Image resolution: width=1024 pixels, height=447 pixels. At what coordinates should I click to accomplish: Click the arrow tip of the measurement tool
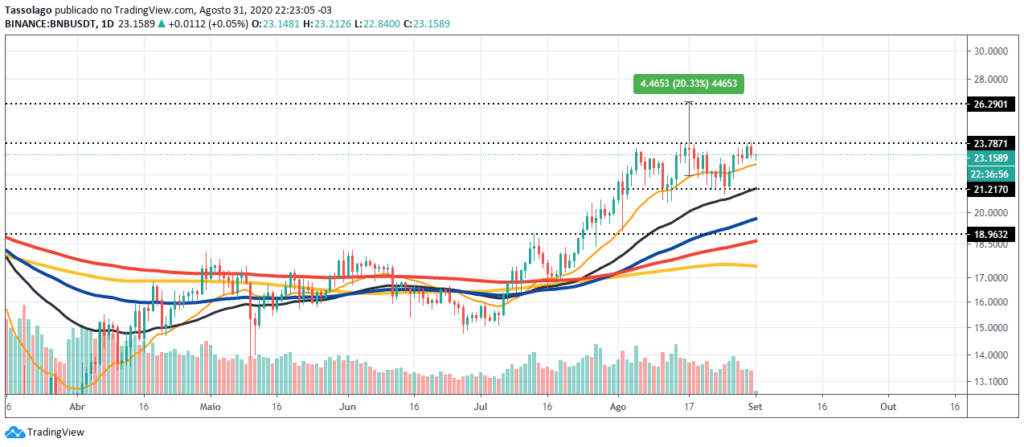tap(688, 102)
